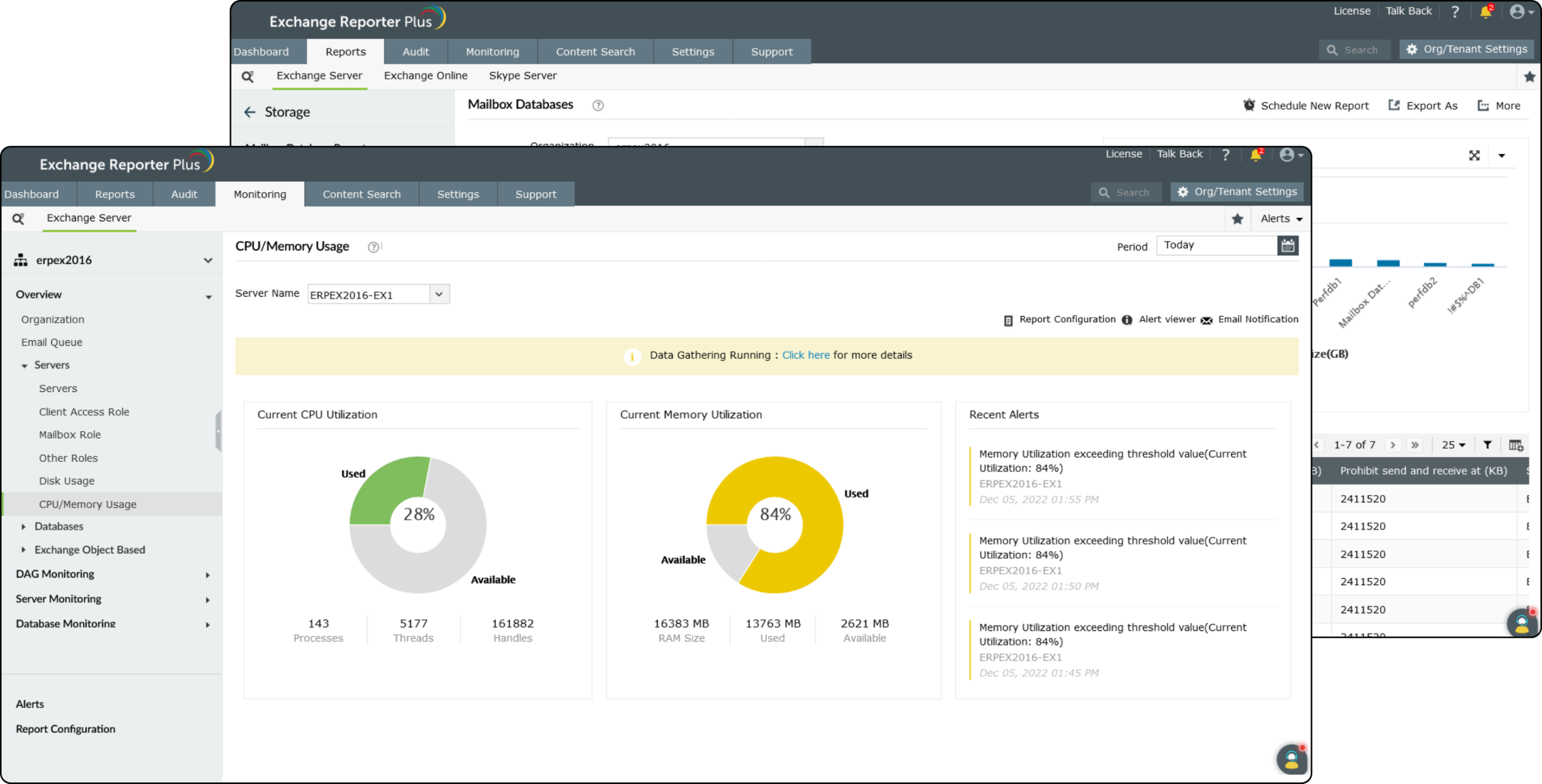Screen dimensions: 1542x784
Task: Click the help question mark beside CPU/Memory Usage
Action: click(x=373, y=247)
